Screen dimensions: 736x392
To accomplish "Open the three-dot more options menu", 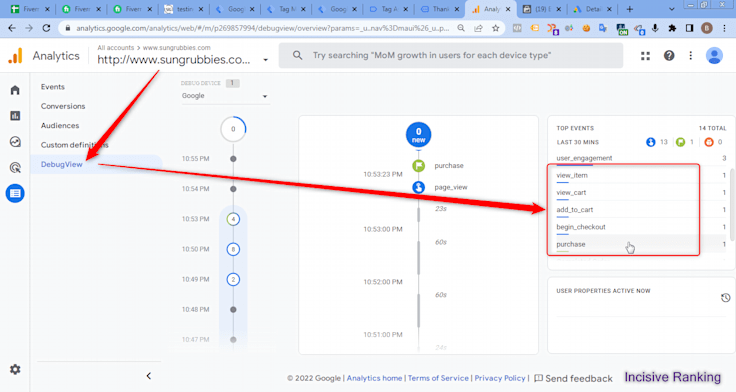I will pos(690,56).
